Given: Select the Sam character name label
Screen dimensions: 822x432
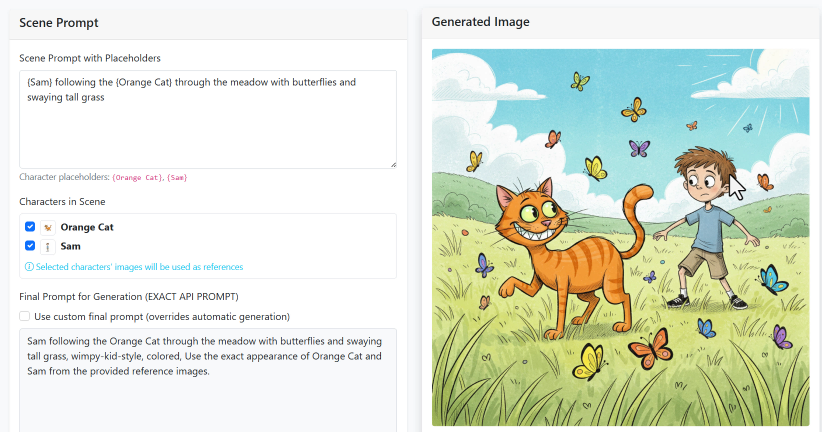Looking at the screenshot, I should point(71,246).
